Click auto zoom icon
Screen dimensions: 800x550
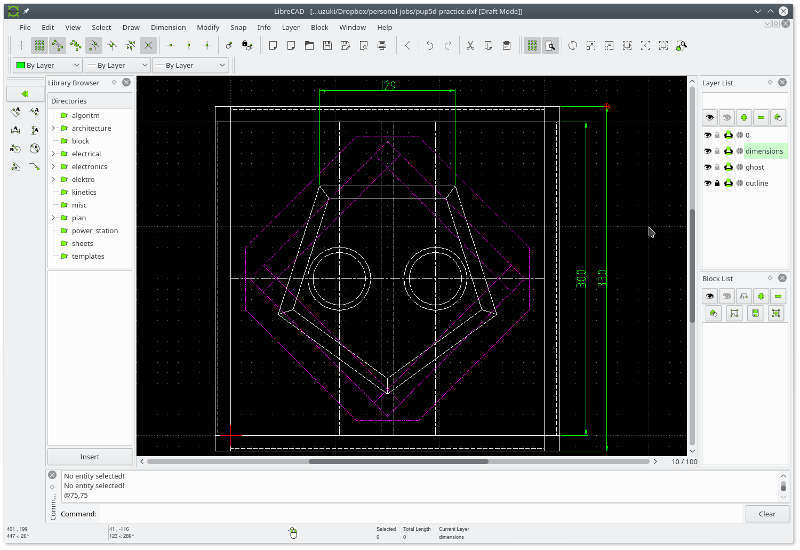point(627,46)
